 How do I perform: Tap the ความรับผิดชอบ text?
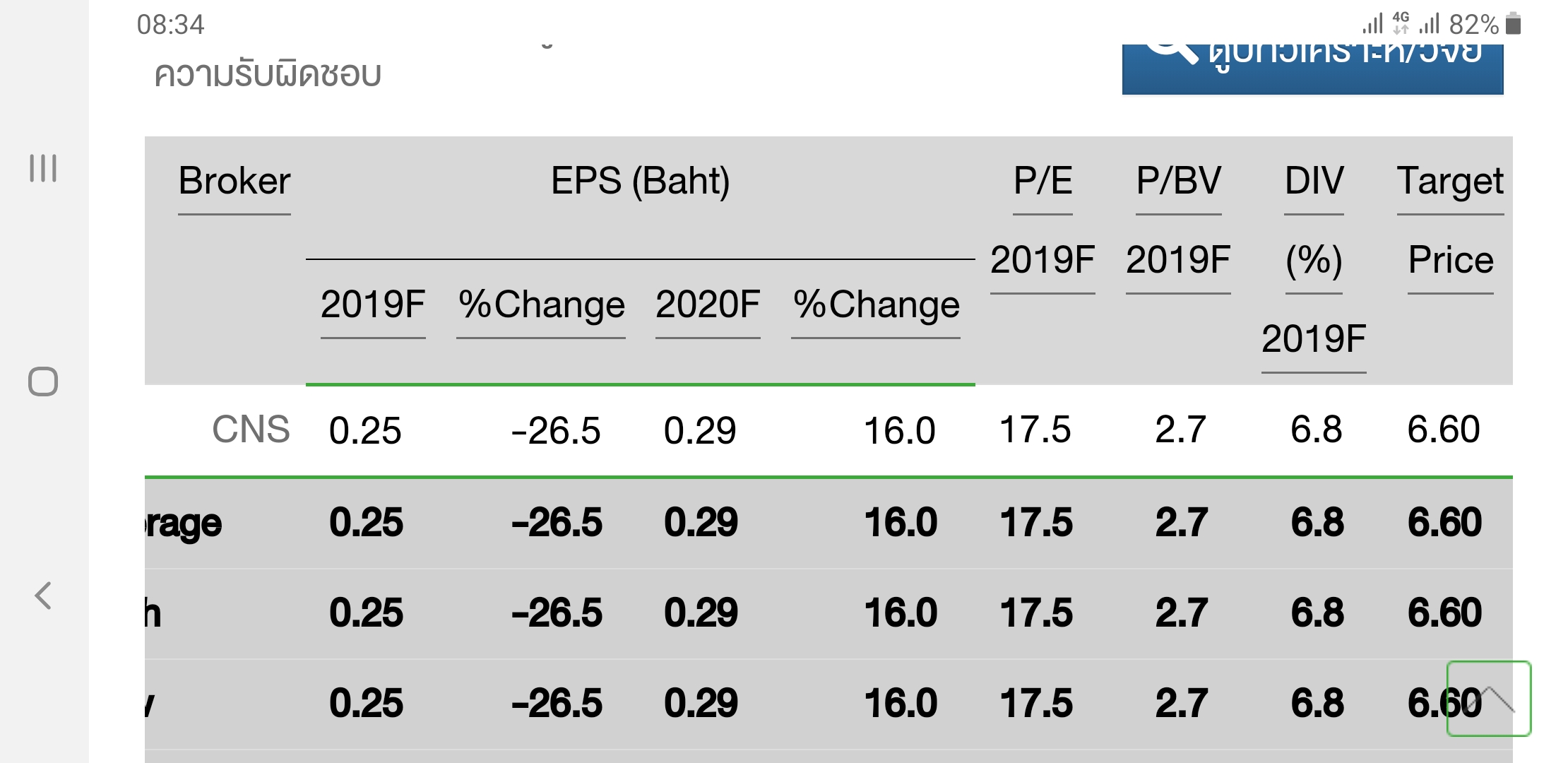click(x=268, y=74)
